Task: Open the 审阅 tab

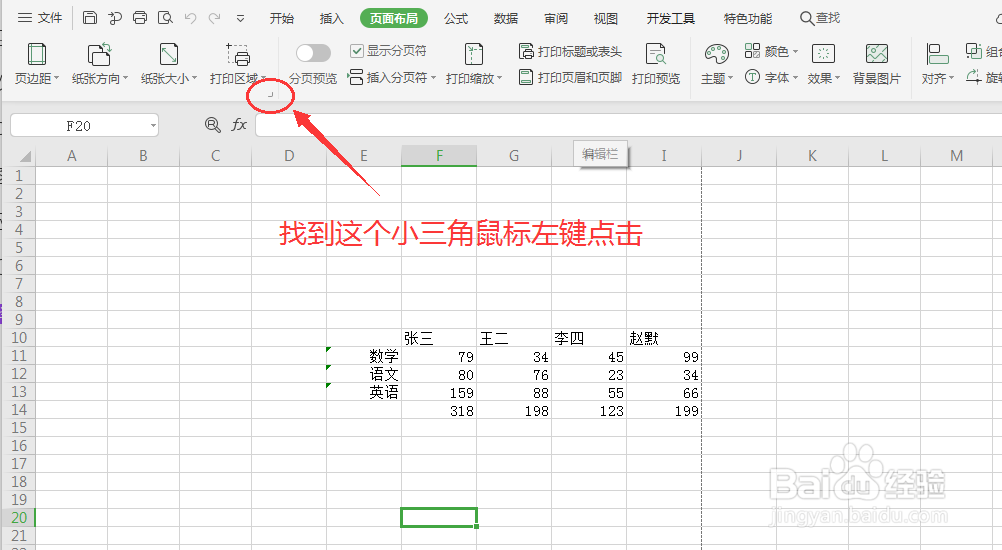Action: pos(556,19)
